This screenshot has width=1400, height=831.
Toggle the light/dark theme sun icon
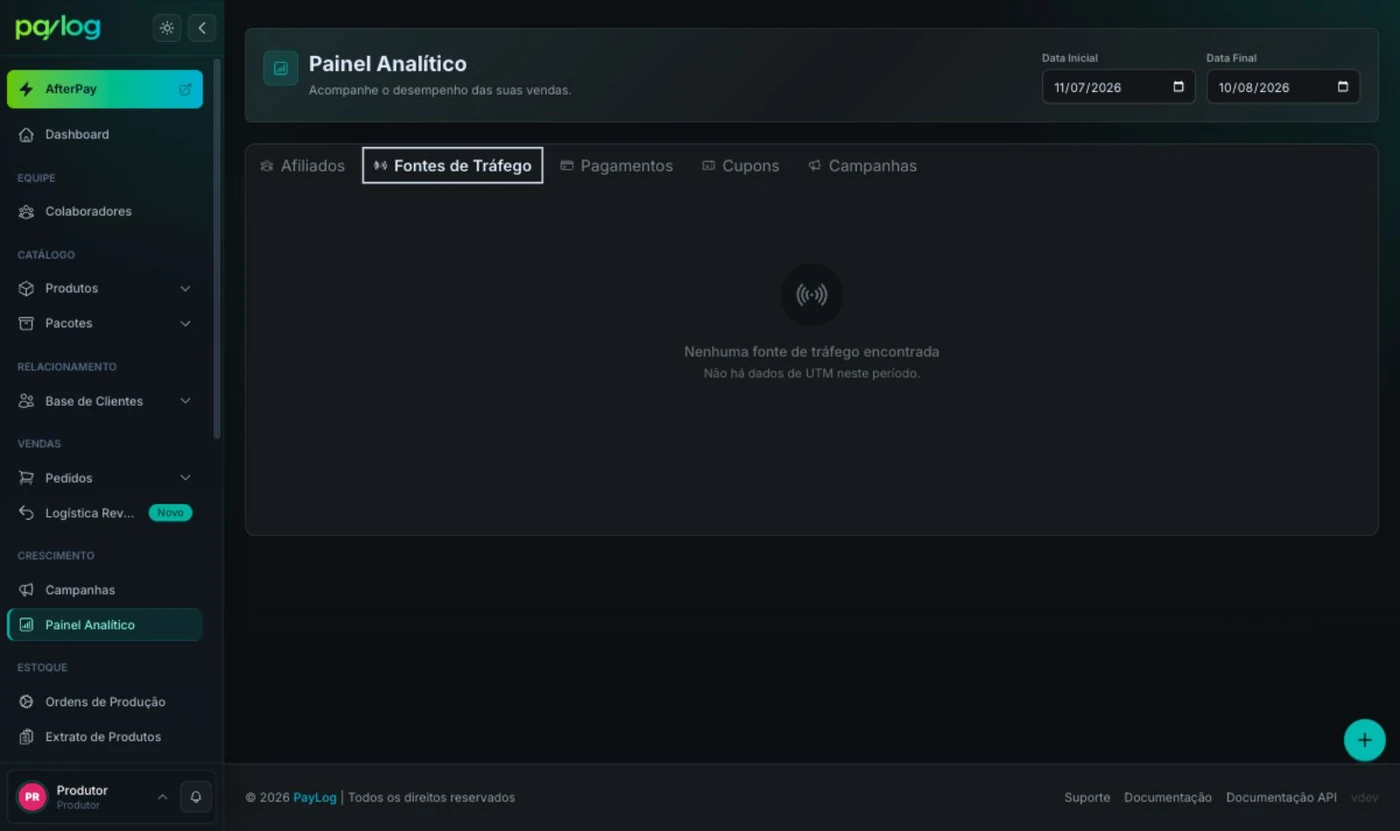[167, 28]
